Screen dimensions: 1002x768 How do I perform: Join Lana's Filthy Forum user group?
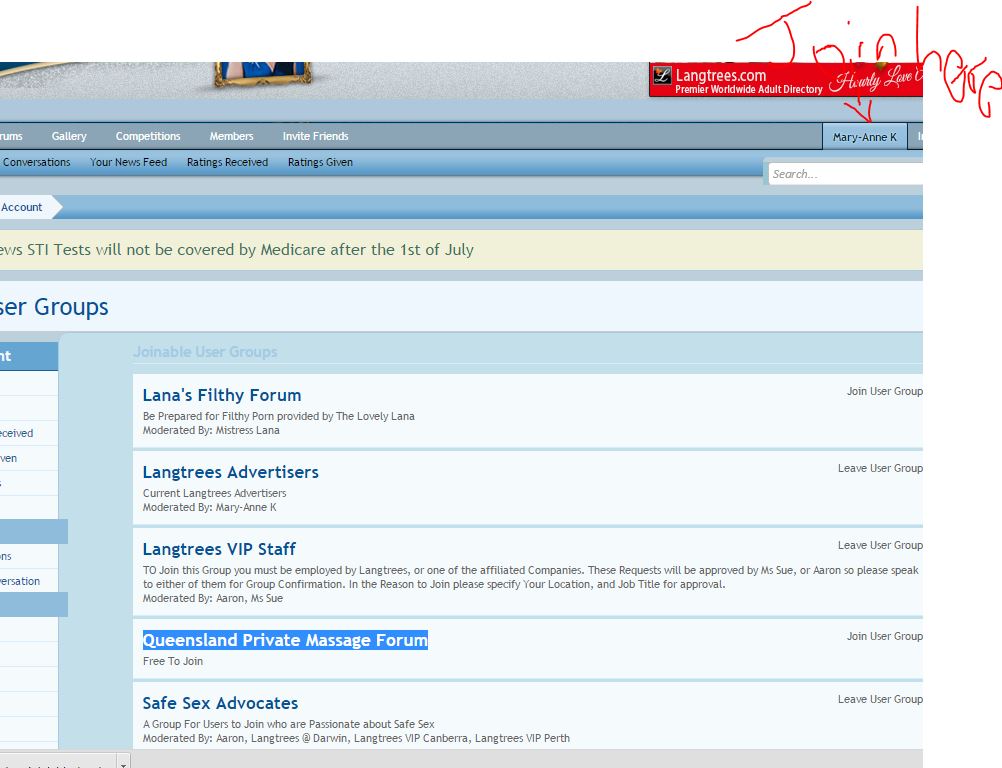[884, 391]
